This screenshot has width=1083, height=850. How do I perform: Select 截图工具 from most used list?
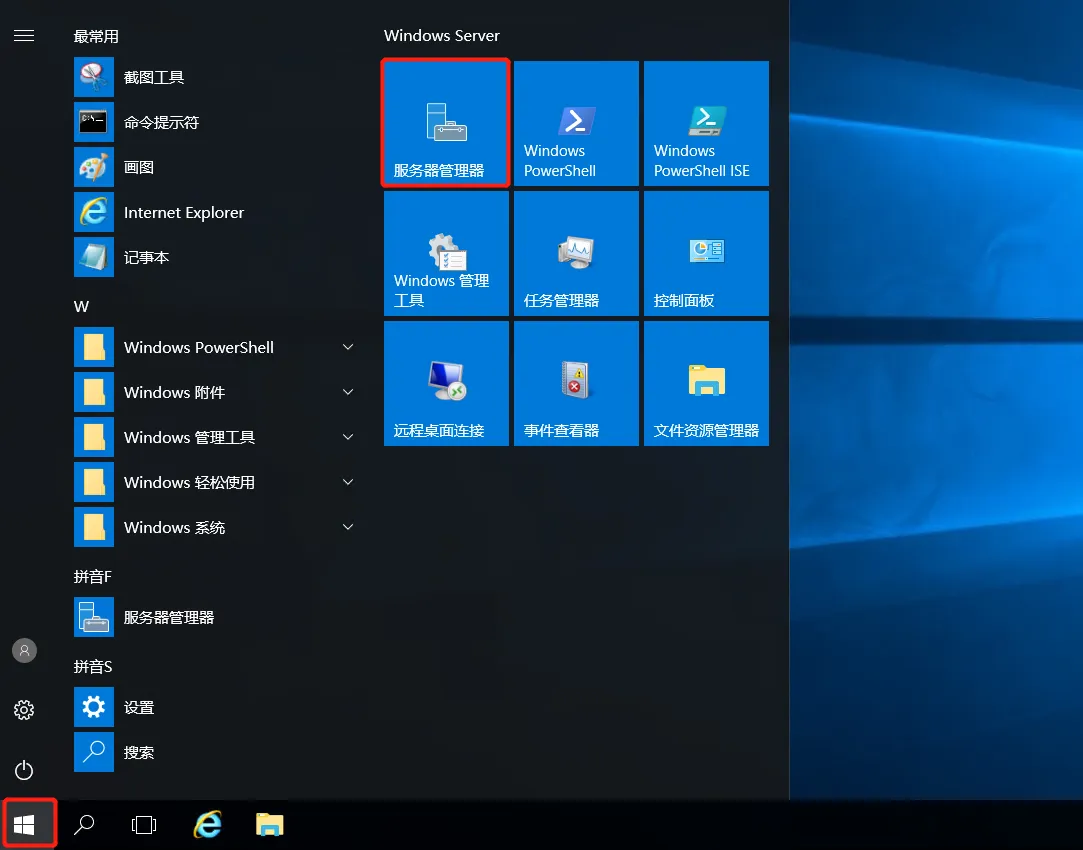(153, 77)
